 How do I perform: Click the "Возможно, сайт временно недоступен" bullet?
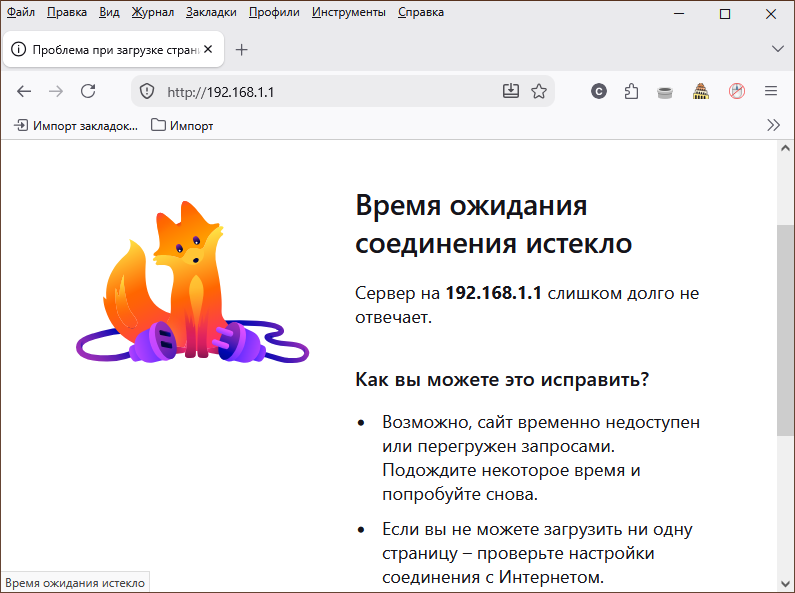(541, 458)
